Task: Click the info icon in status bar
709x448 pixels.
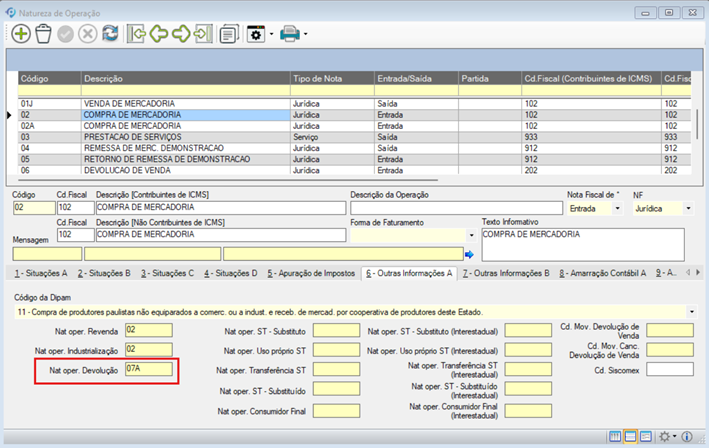Action: pos(687,437)
